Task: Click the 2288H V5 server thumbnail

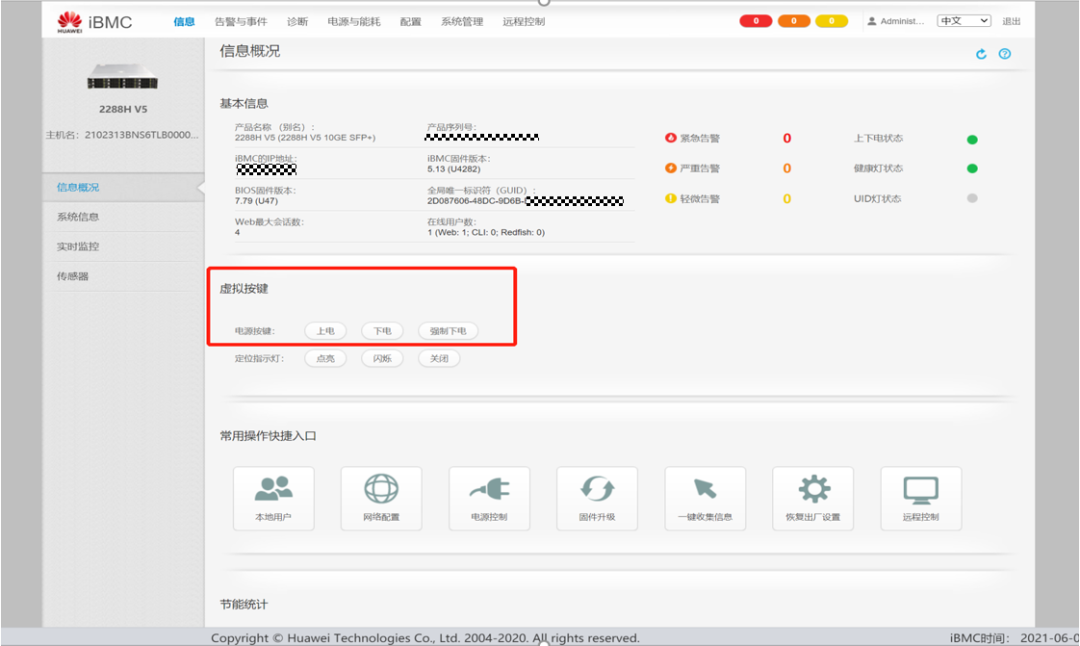Action: (123, 76)
